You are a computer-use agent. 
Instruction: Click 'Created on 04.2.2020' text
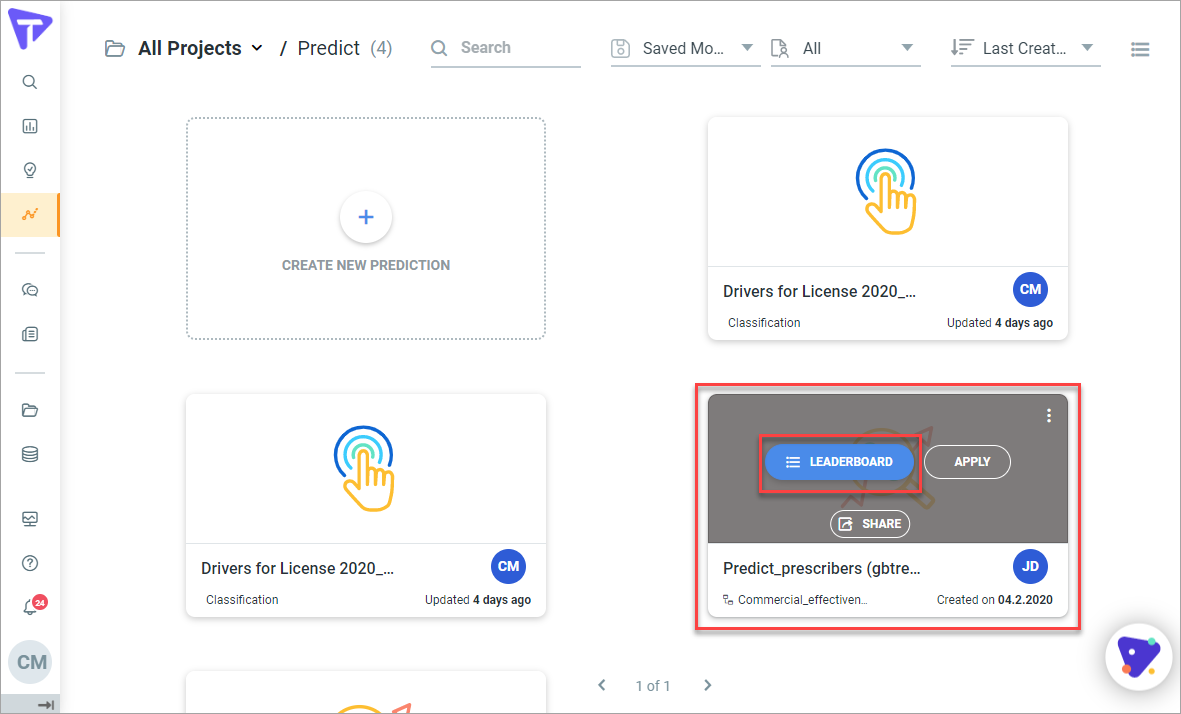pyautogui.click(x=994, y=600)
